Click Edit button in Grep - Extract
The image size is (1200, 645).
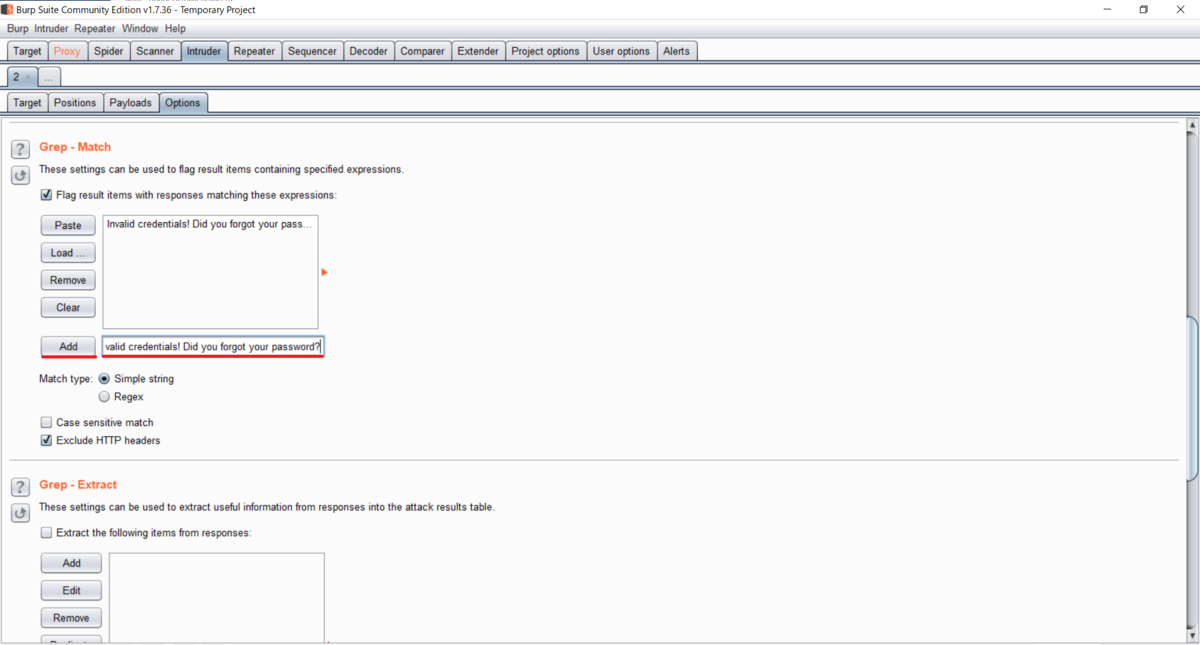[x=71, y=591]
